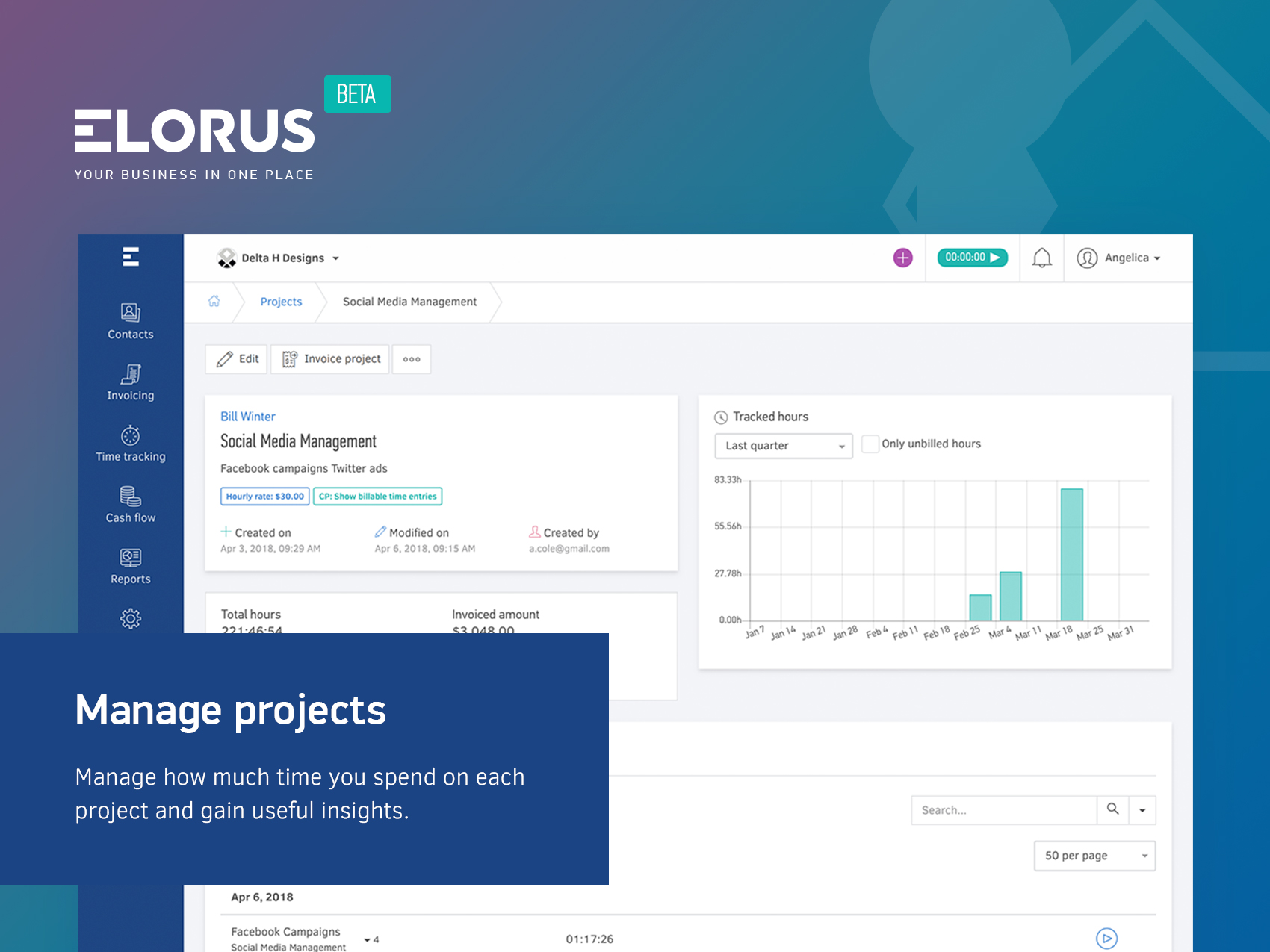Screen dimensions: 1270x952
Task: Resume timer for Facebook Campaigns entry
Action: [1106, 939]
